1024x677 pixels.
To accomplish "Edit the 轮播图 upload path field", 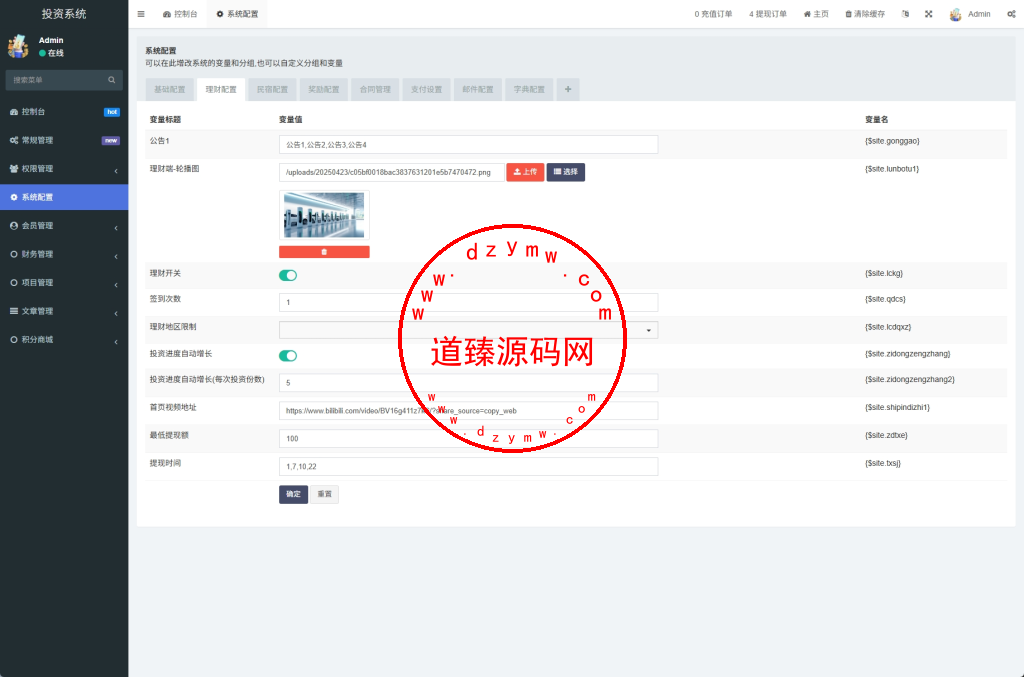I will coord(391,172).
